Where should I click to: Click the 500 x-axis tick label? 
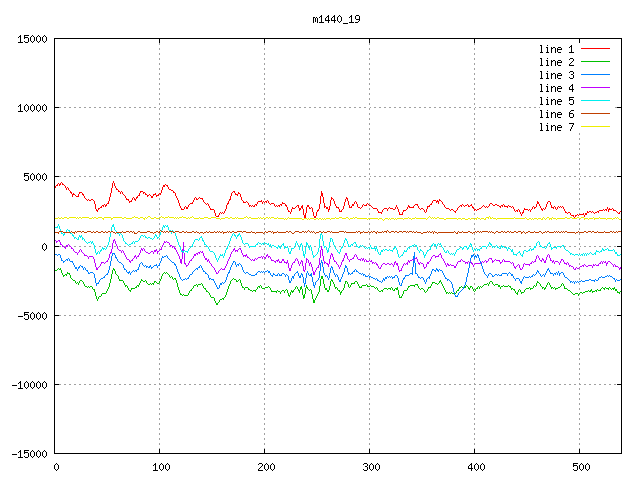(579, 467)
